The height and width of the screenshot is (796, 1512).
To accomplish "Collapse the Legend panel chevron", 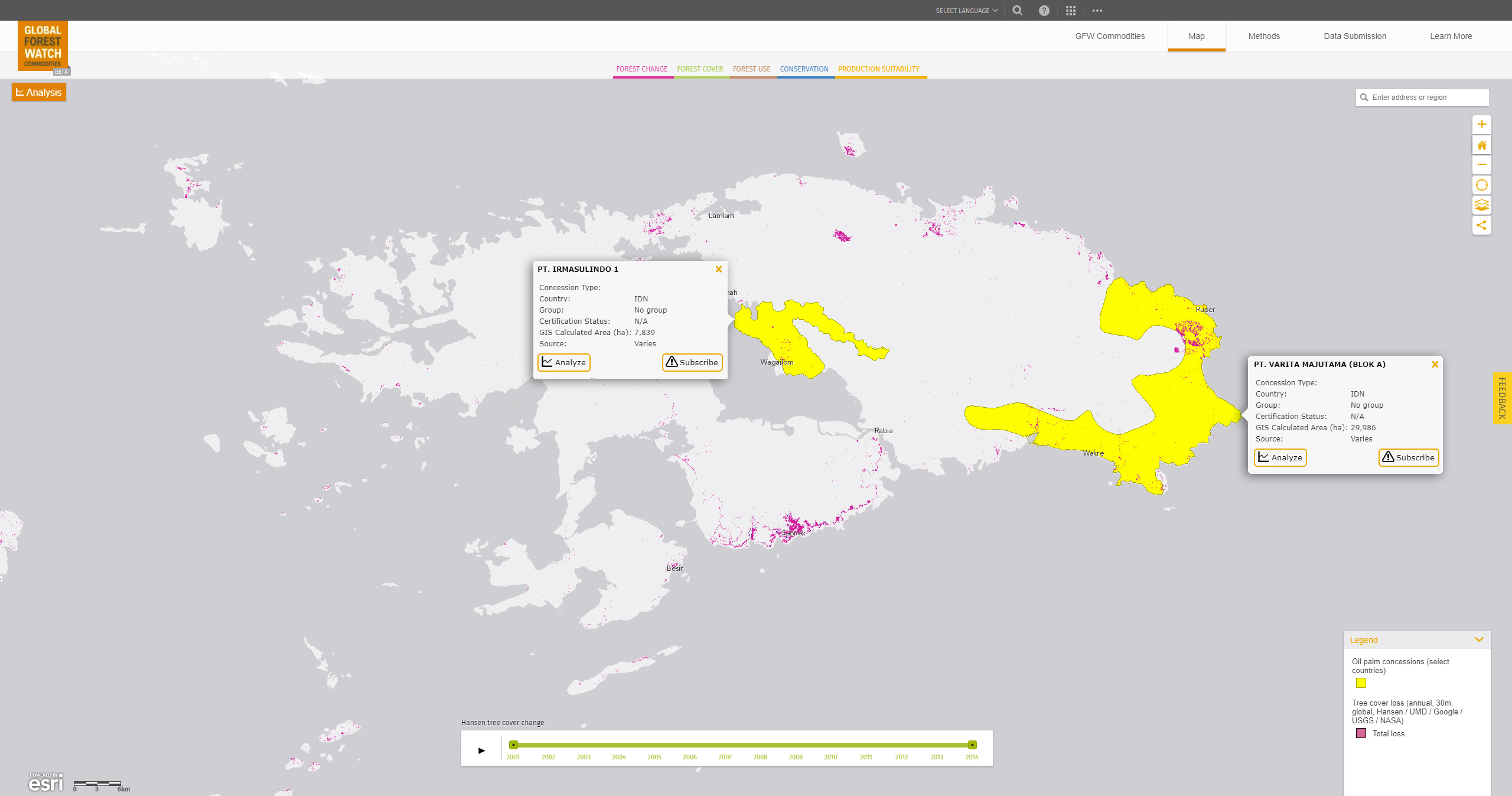I will 1479,639.
